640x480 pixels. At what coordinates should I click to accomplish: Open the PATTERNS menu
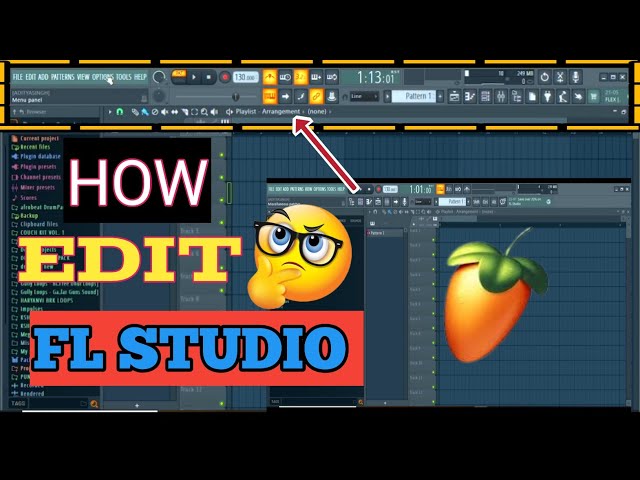pos(62,77)
